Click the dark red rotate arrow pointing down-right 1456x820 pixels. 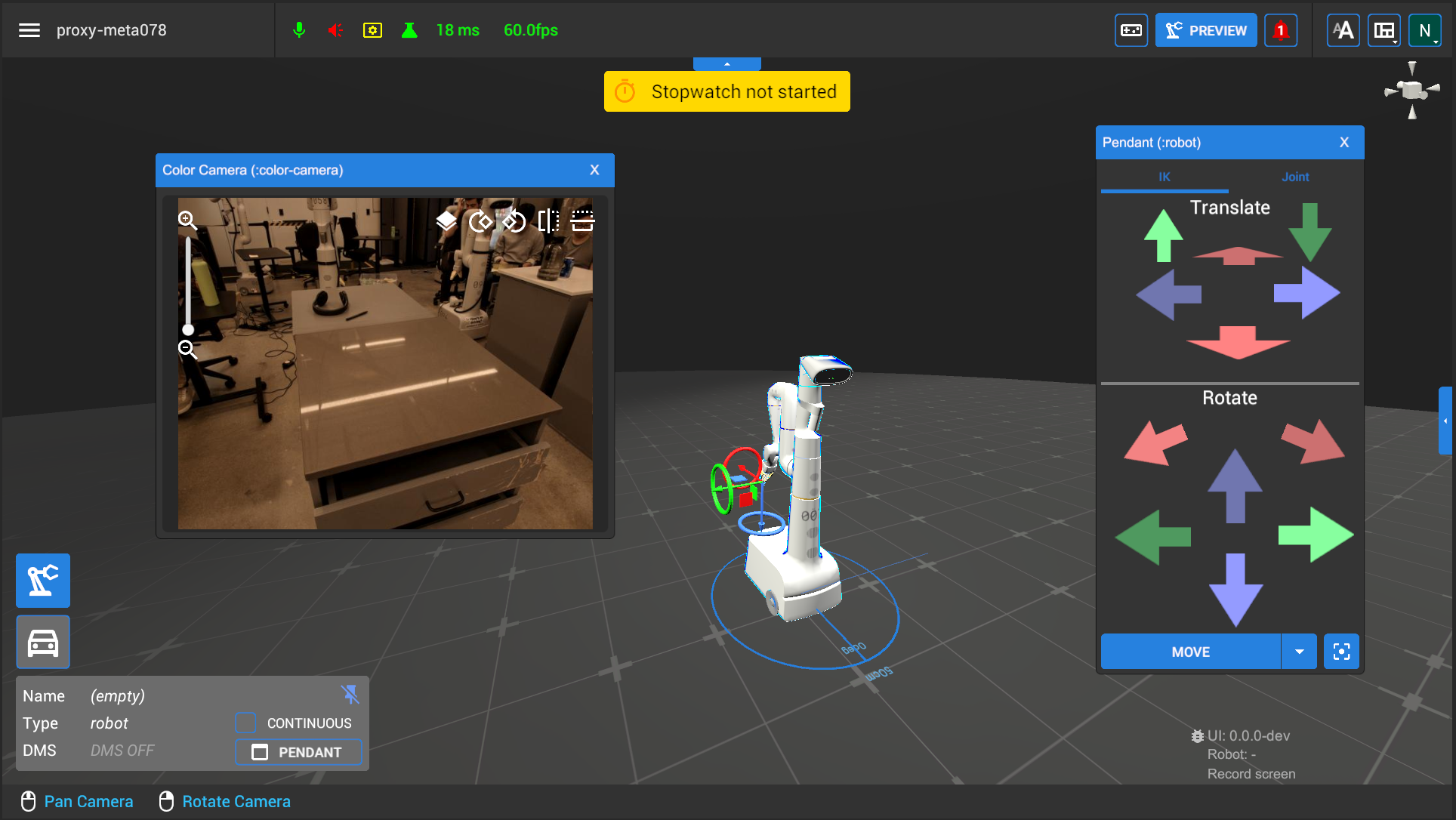click(x=1313, y=441)
